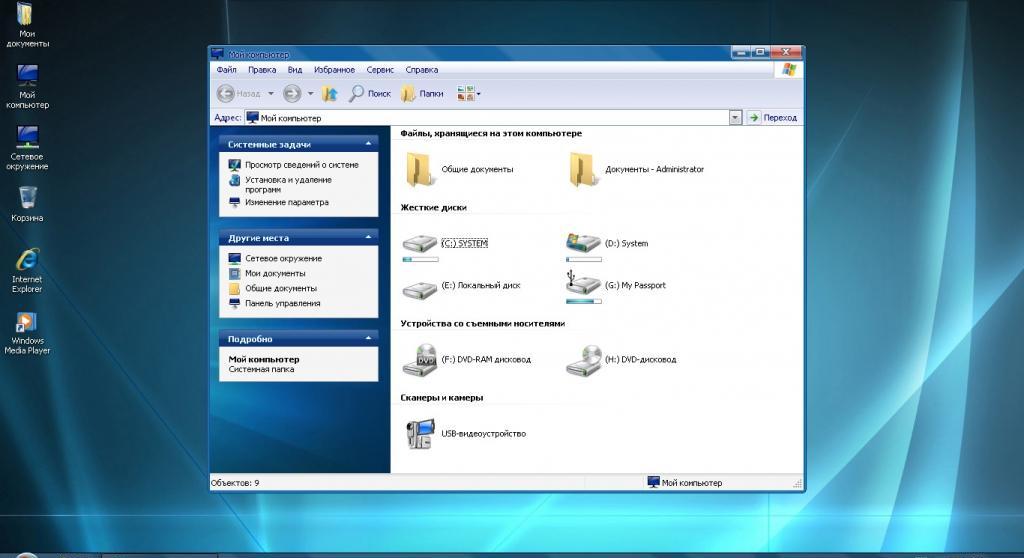The height and width of the screenshot is (558, 1024).
Task: Select the (C:) SYSTEM drive icon
Action: click(419, 242)
